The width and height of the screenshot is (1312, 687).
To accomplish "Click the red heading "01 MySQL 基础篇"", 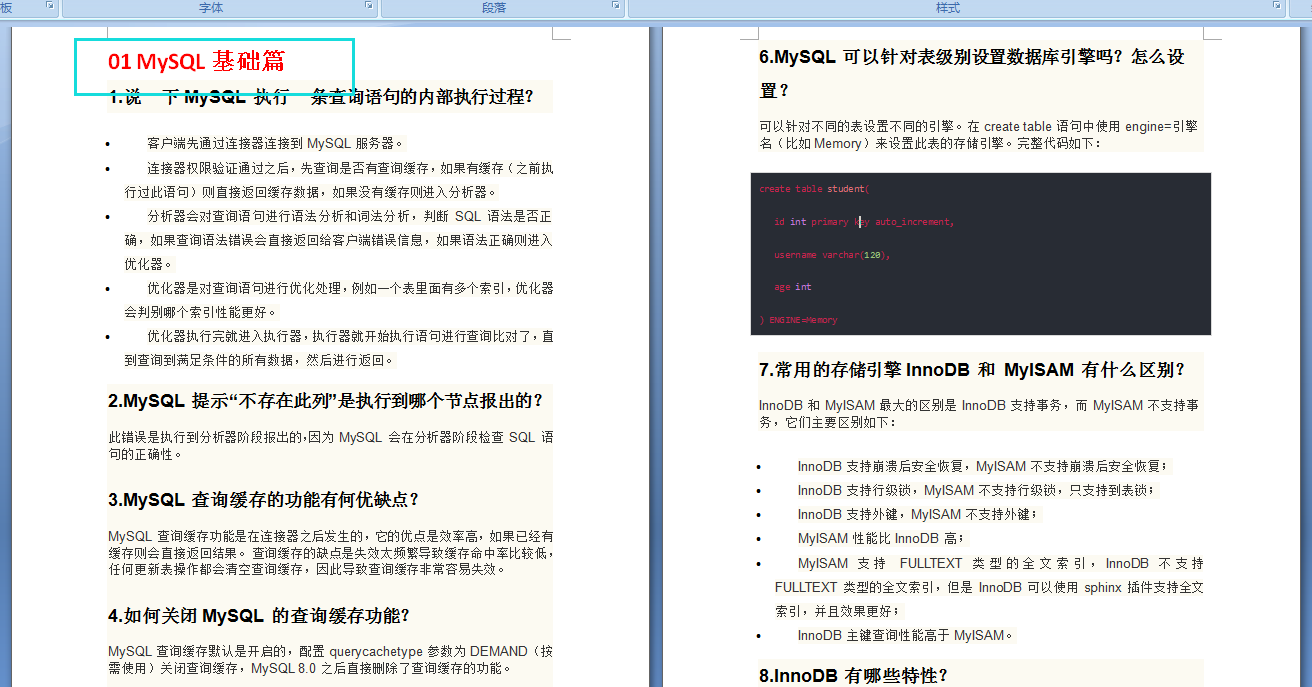I will [x=197, y=61].
